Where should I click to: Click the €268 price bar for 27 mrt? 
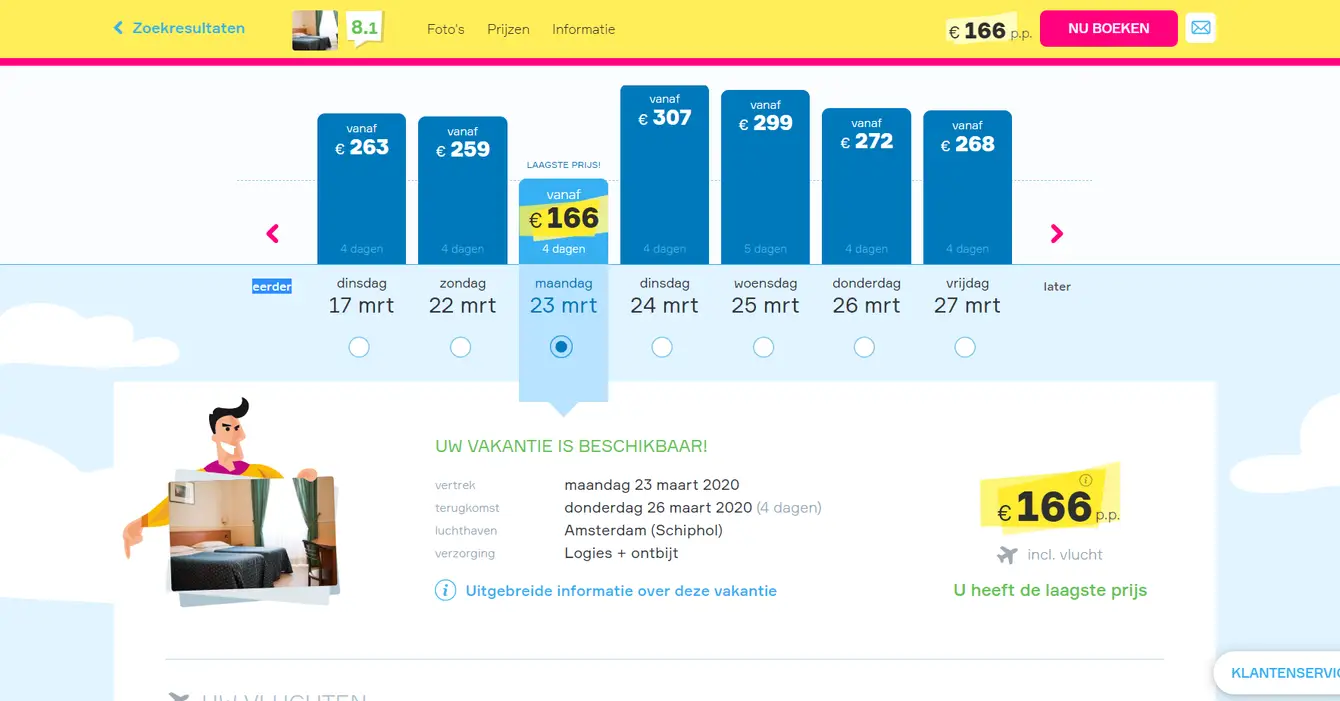click(x=968, y=188)
